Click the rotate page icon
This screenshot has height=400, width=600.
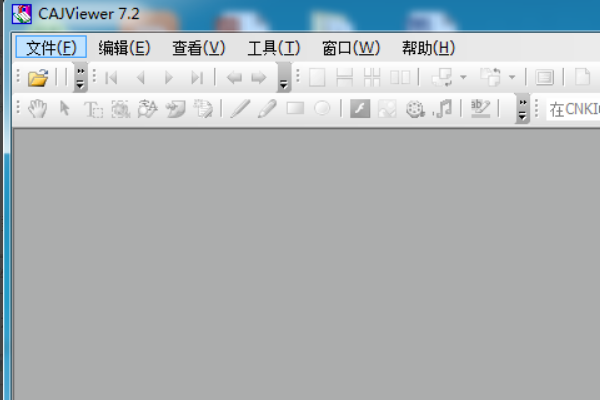point(491,78)
